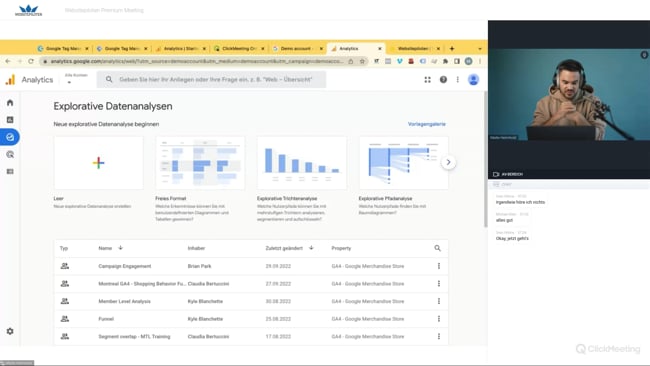Open the account selector dropdown
The width and height of the screenshot is (650, 366).
click(76, 79)
